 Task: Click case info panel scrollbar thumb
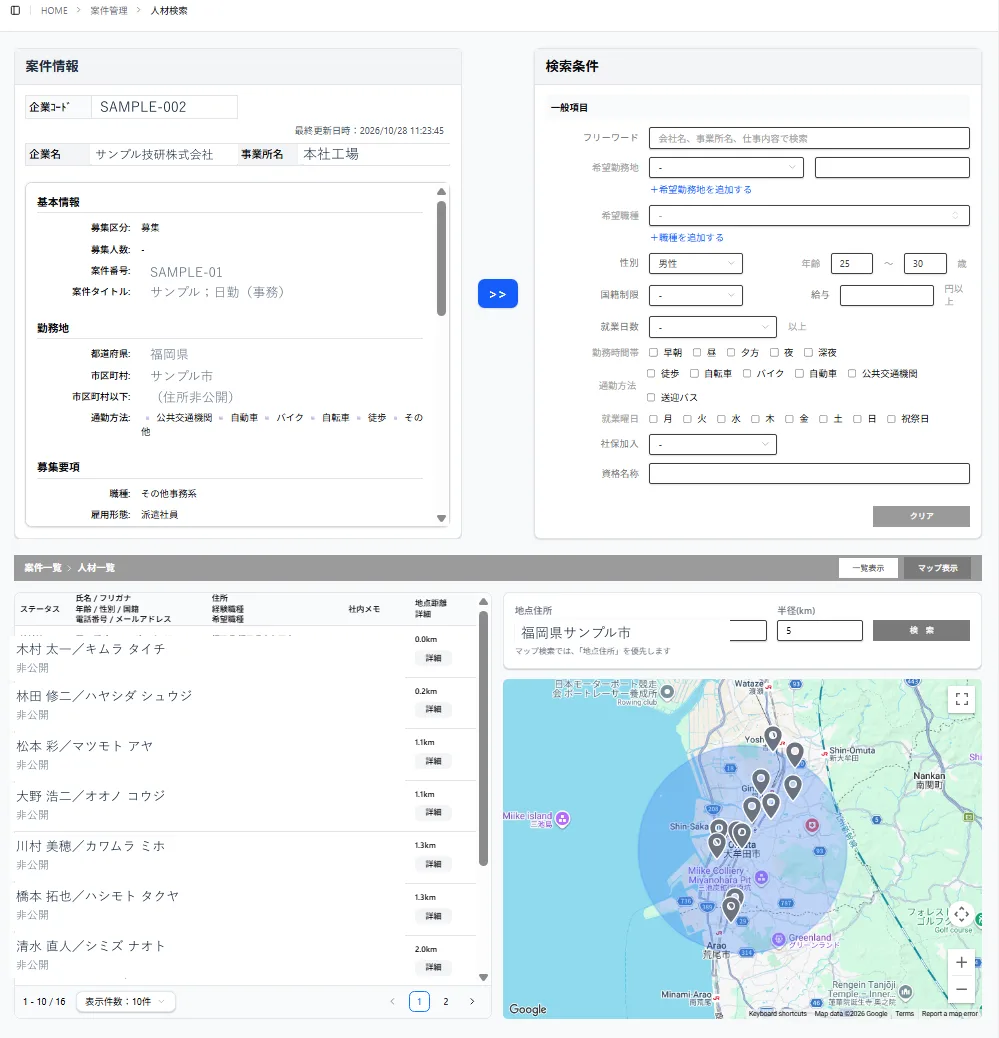click(x=442, y=258)
